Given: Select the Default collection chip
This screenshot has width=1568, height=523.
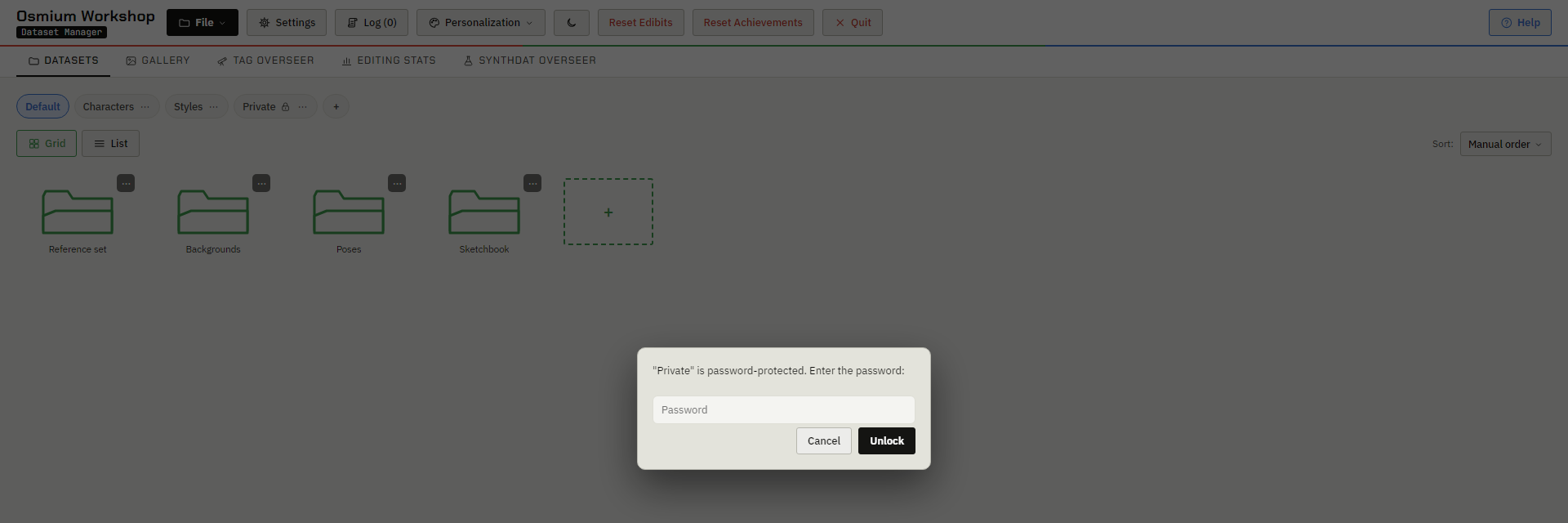Looking at the screenshot, I should [x=42, y=106].
